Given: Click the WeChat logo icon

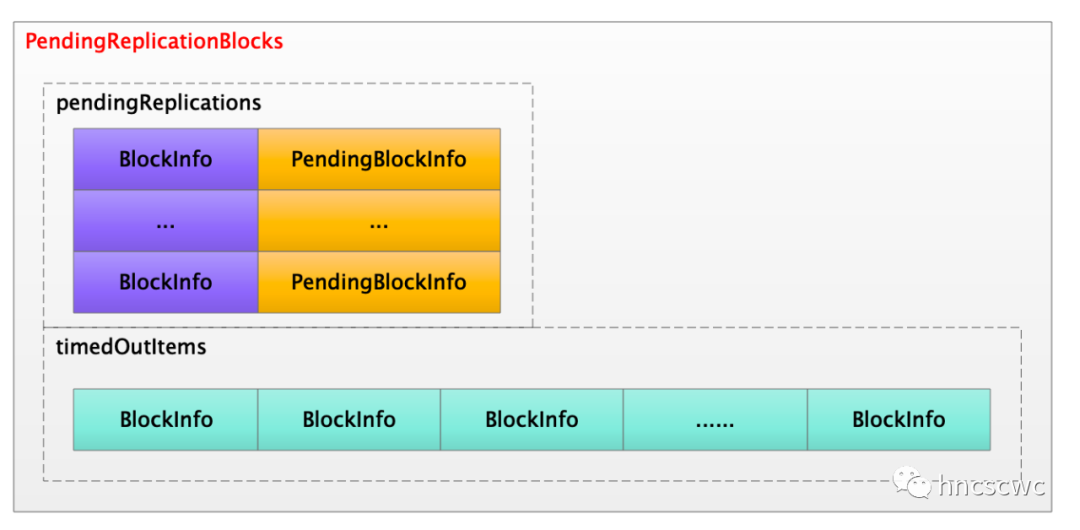Looking at the screenshot, I should click(912, 484).
